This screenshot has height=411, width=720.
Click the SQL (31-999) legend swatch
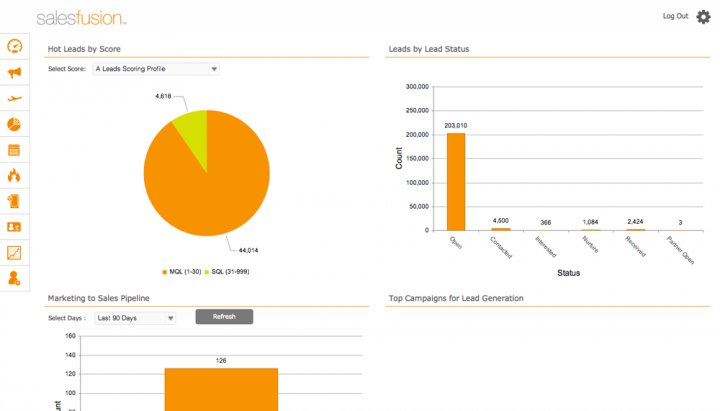point(207,272)
